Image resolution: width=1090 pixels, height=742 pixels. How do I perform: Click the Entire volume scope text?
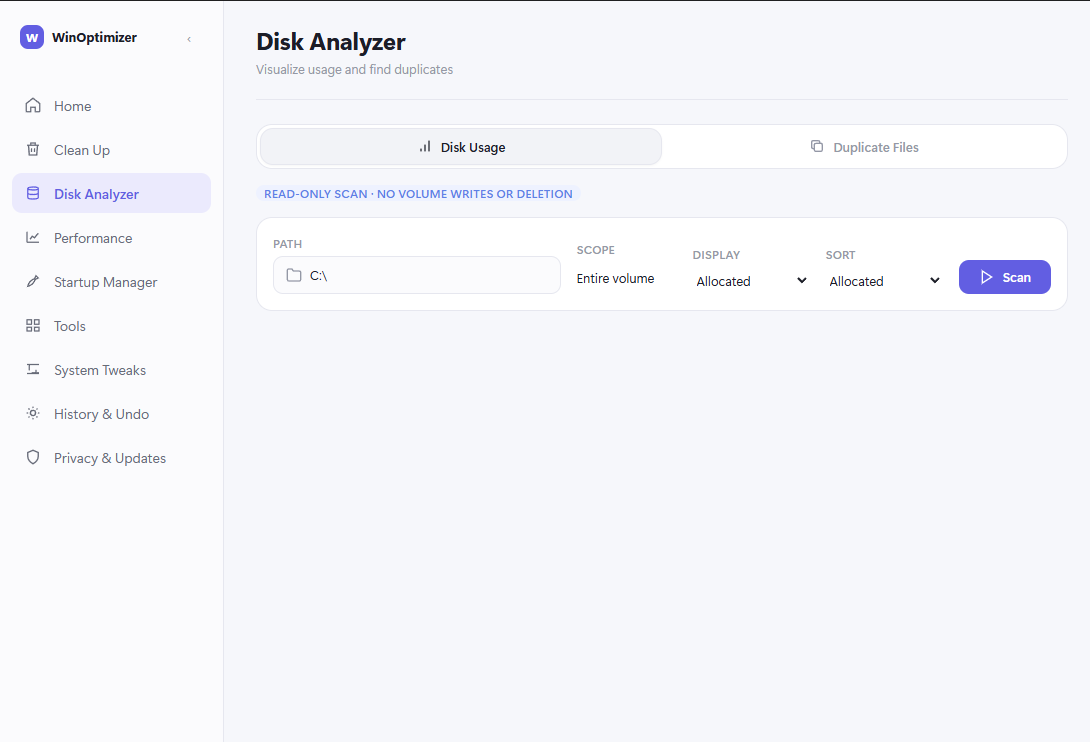615,278
